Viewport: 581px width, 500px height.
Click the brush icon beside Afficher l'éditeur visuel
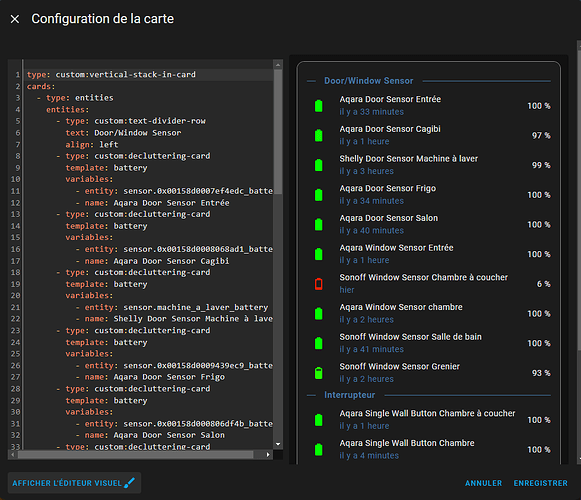[x=129, y=483]
